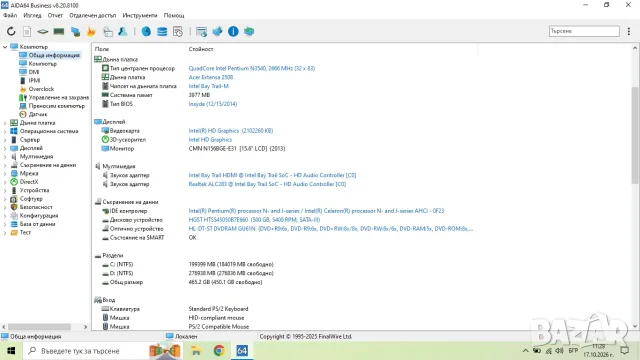Open the three-dot menu beside search box
The height and width of the screenshot is (360, 640).
pyautogui.click(x=629, y=31)
